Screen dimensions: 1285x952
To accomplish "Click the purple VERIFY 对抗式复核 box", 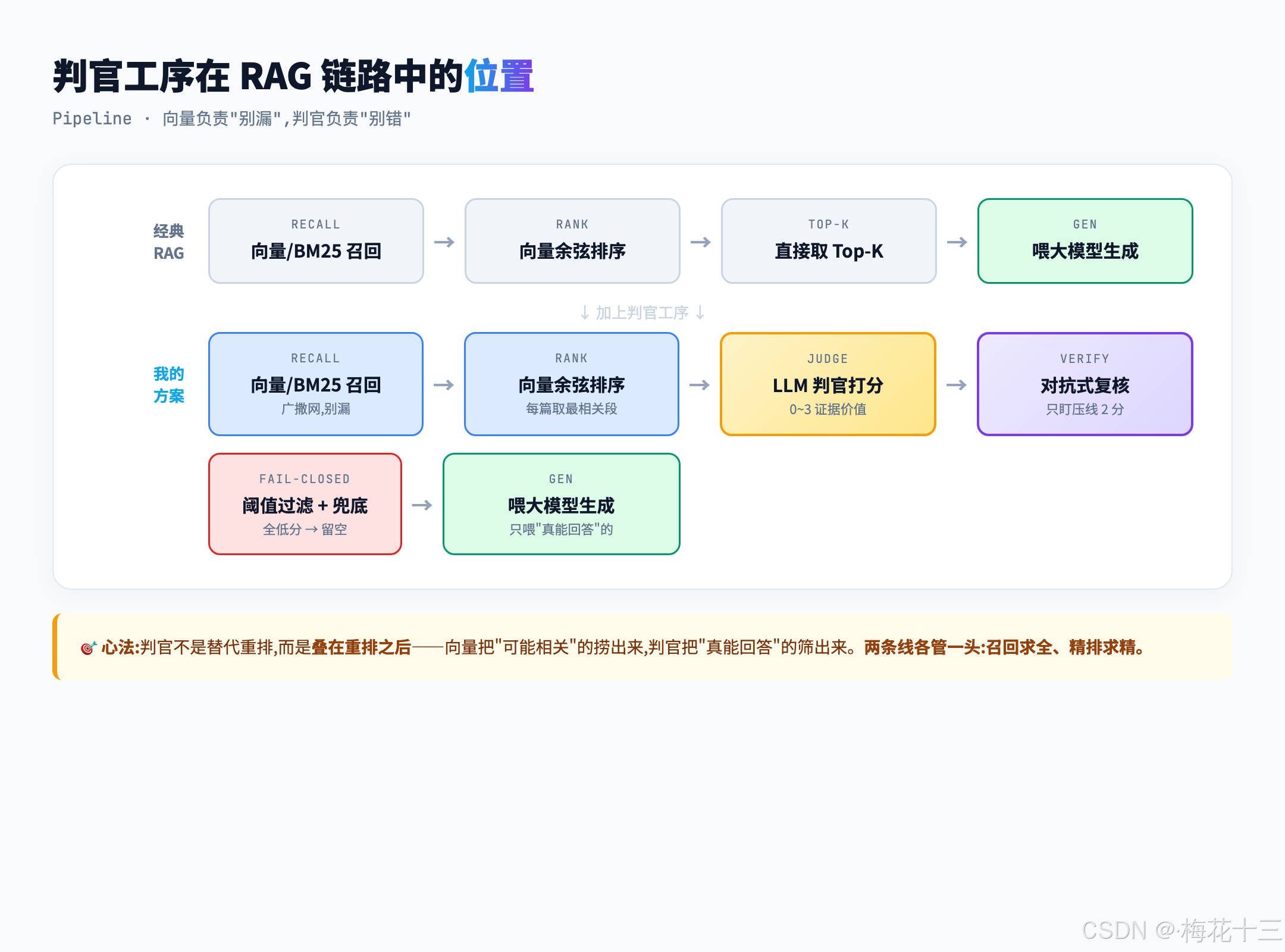I will 1085,384.
